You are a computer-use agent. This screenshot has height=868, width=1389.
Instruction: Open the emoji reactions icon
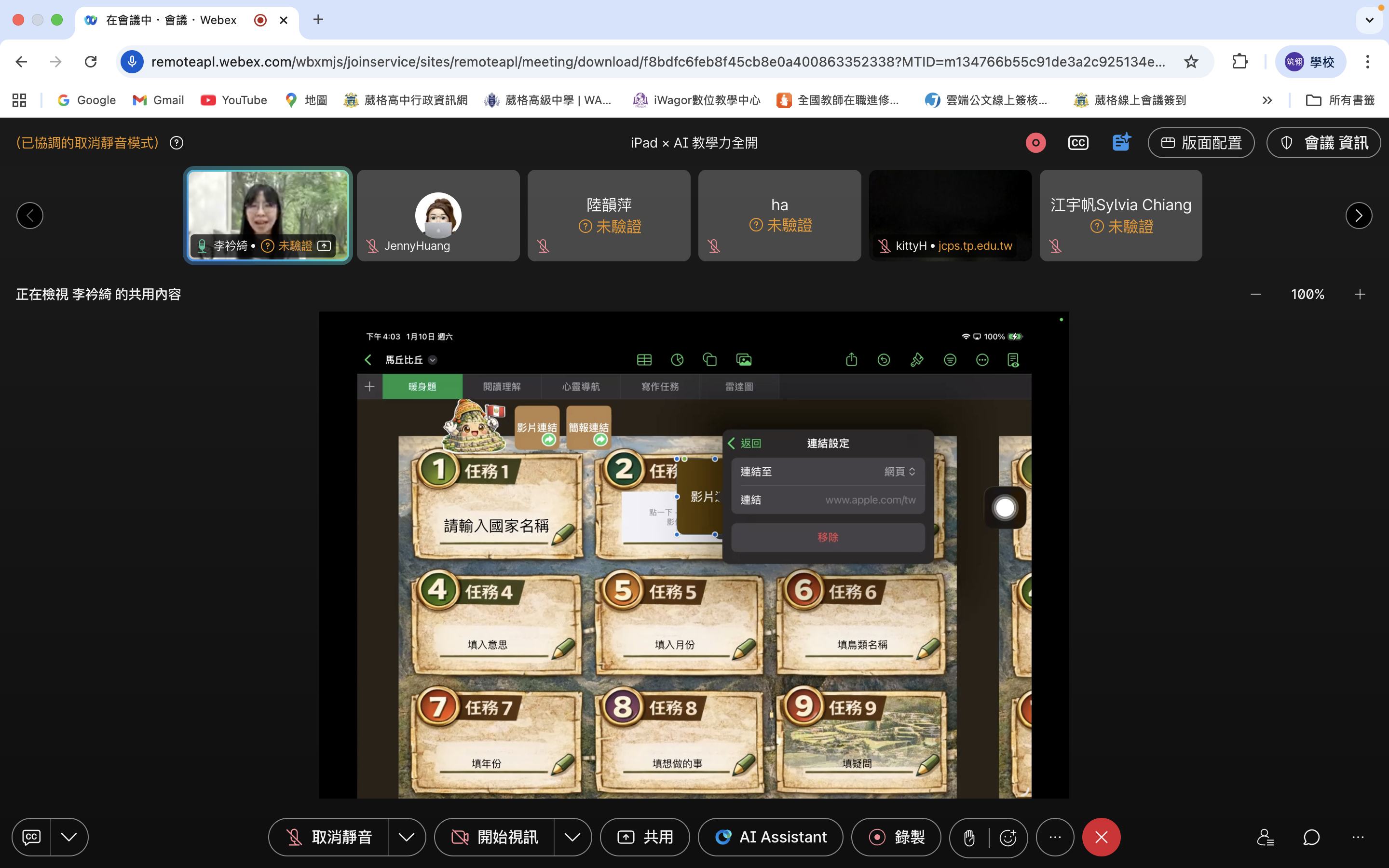tap(1008, 838)
